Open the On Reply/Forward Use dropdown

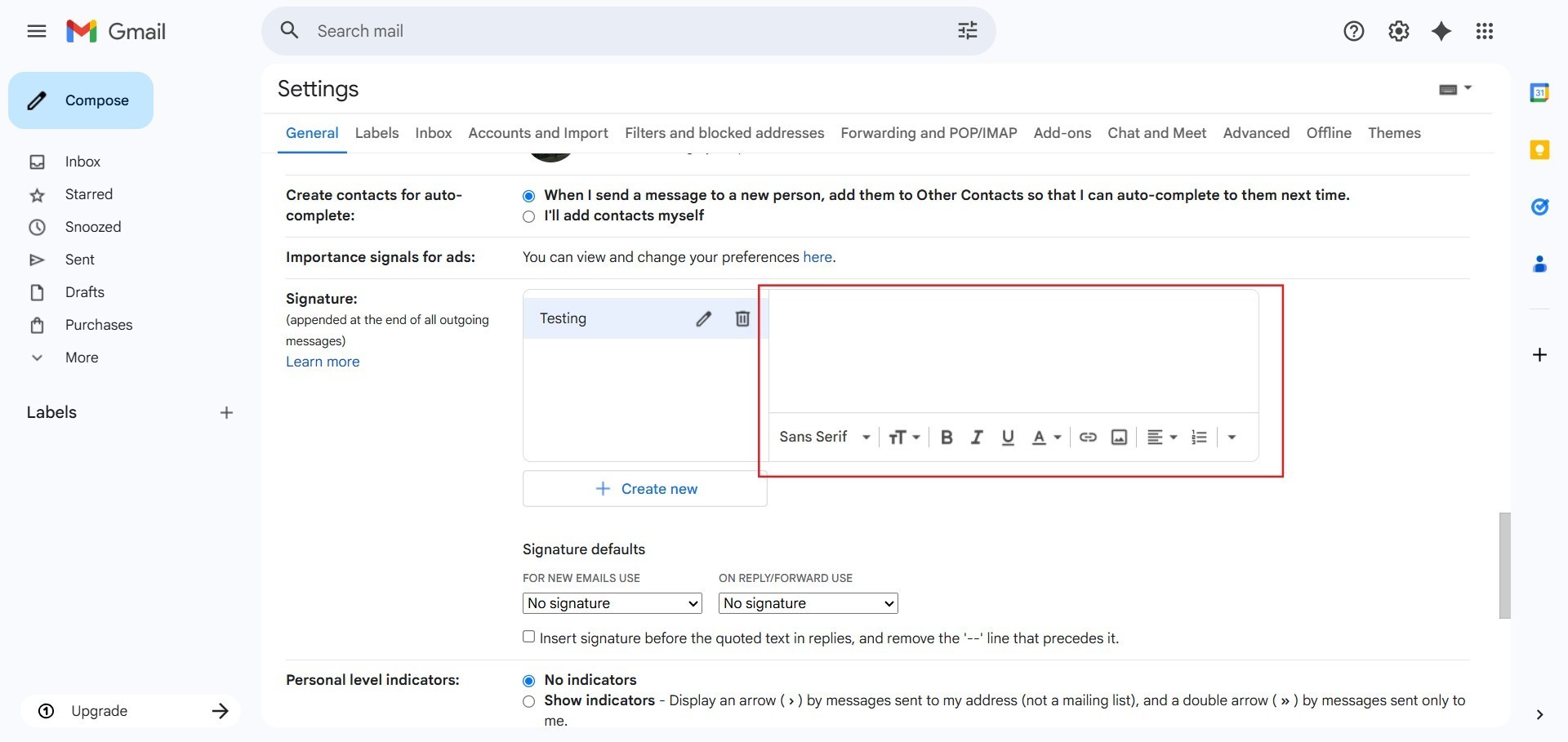tap(808, 603)
